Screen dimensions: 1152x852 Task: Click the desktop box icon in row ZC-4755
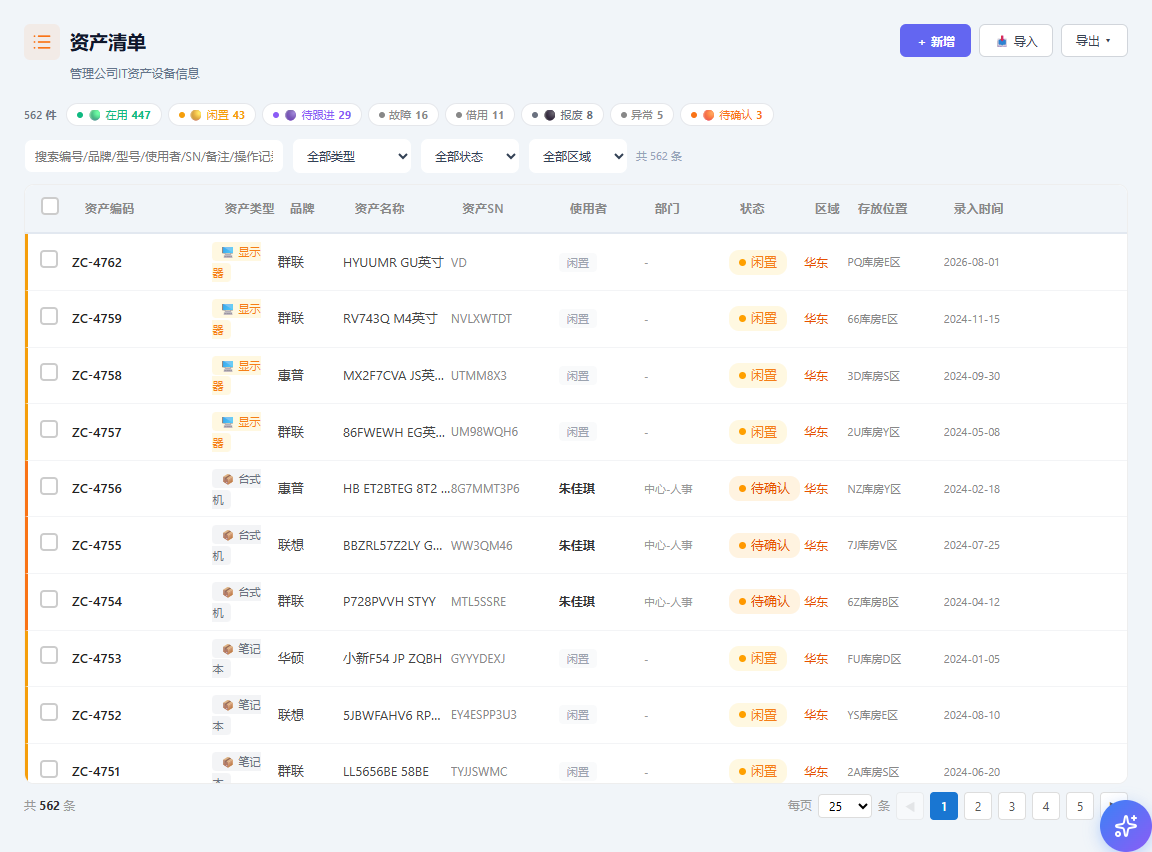click(x=228, y=535)
